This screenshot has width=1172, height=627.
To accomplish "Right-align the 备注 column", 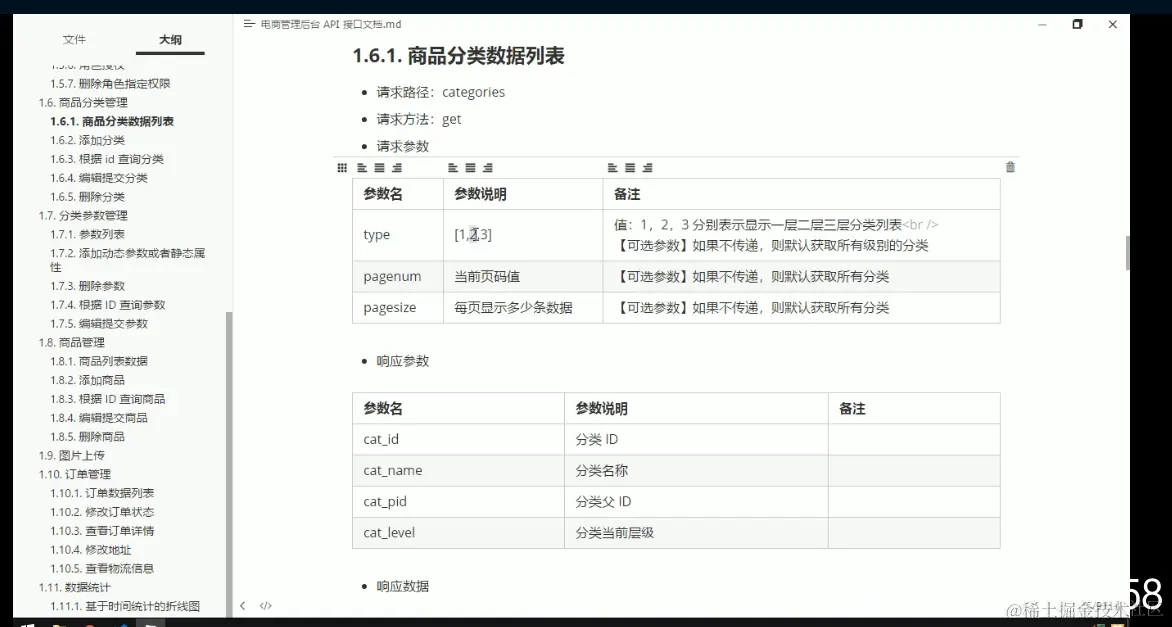I will coord(646,167).
